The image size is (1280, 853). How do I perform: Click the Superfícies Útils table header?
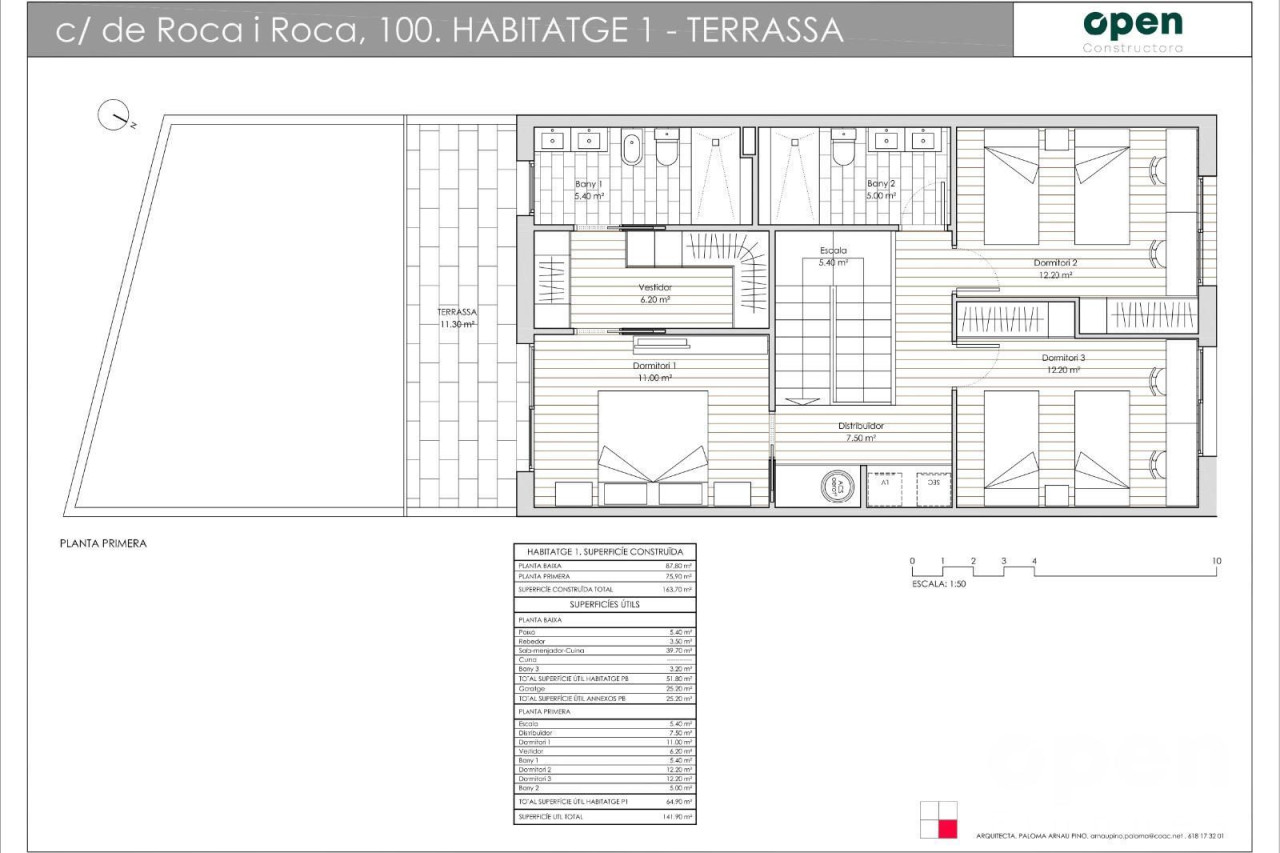[604, 604]
